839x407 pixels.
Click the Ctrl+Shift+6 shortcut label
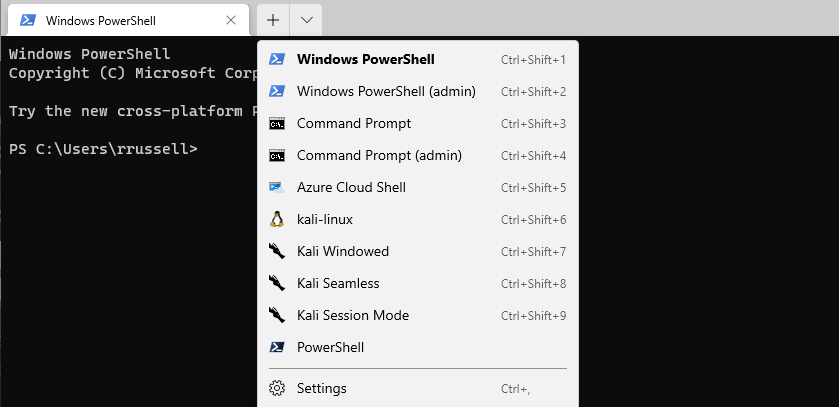(x=533, y=220)
